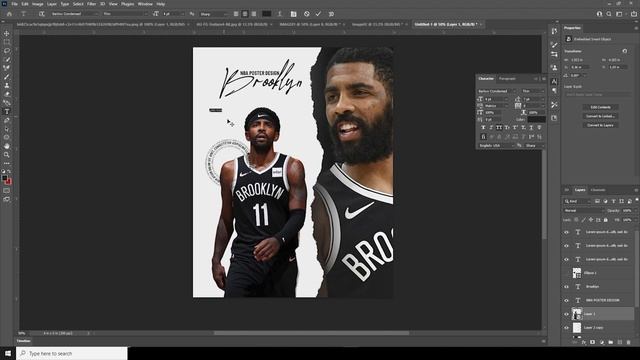This screenshot has height=360, width=640.
Task: Click Convert to Linked button
Action: 600,116
